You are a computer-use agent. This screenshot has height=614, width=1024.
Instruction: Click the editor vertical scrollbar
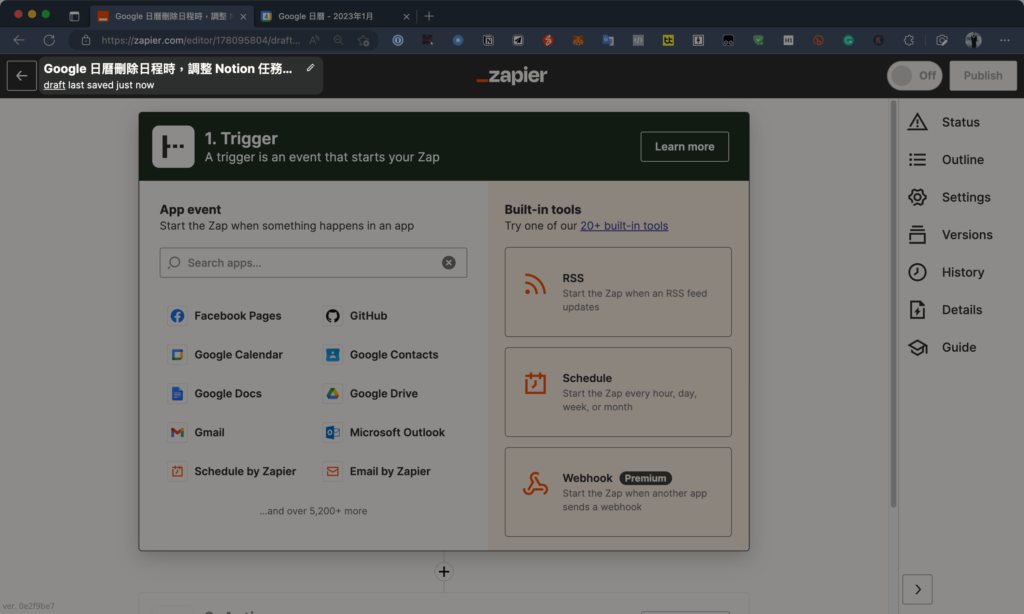pos(893,304)
